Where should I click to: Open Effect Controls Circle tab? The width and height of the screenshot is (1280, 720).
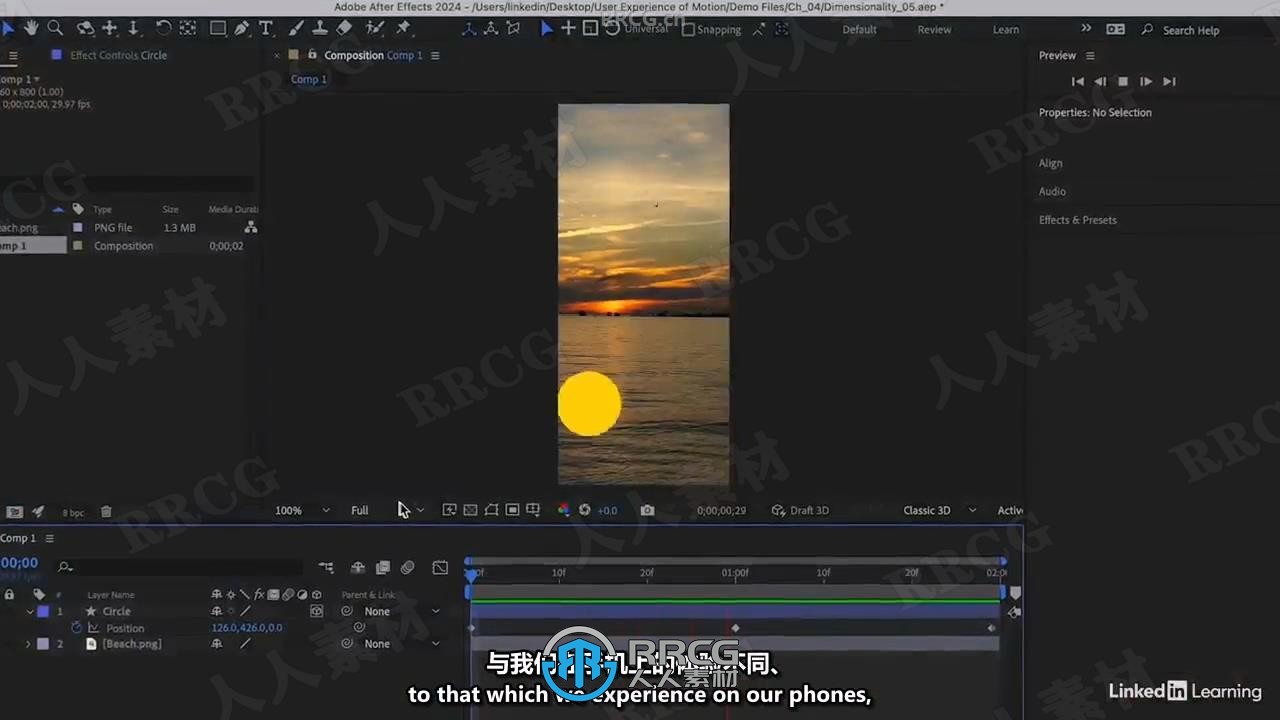pyautogui.click(x=118, y=55)
